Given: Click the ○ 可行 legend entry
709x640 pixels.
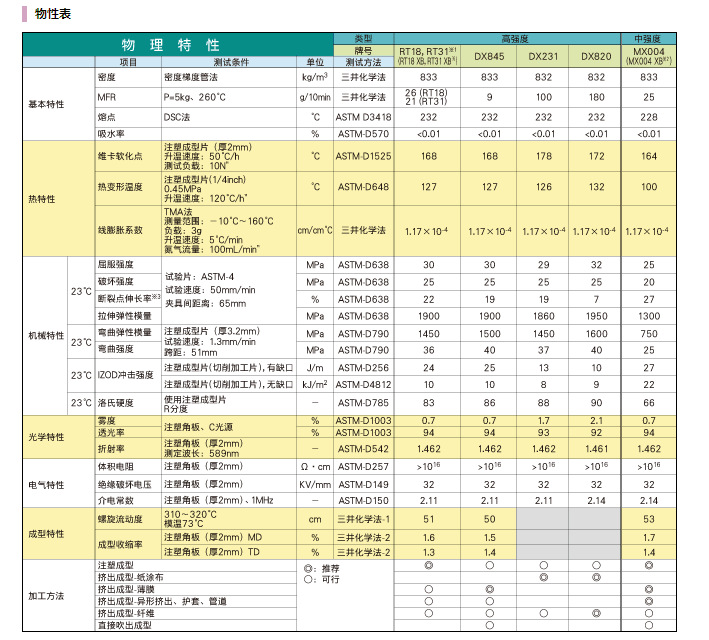Looking at the screenshot, I should click(x=322, y=579).
